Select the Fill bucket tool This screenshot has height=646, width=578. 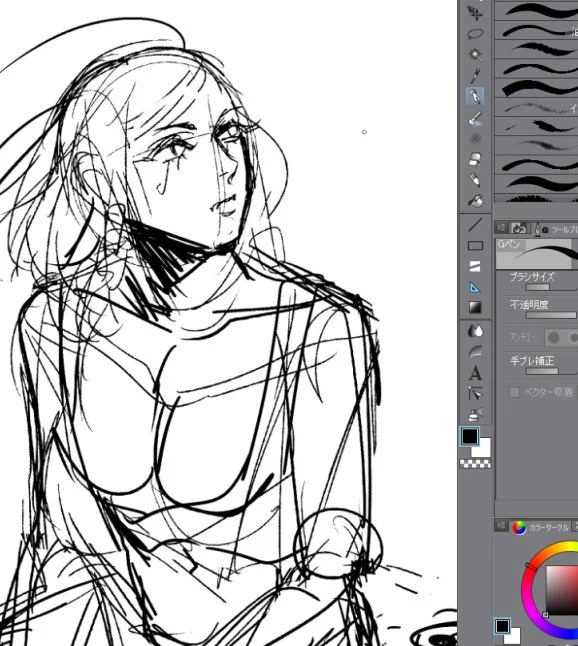475,201
